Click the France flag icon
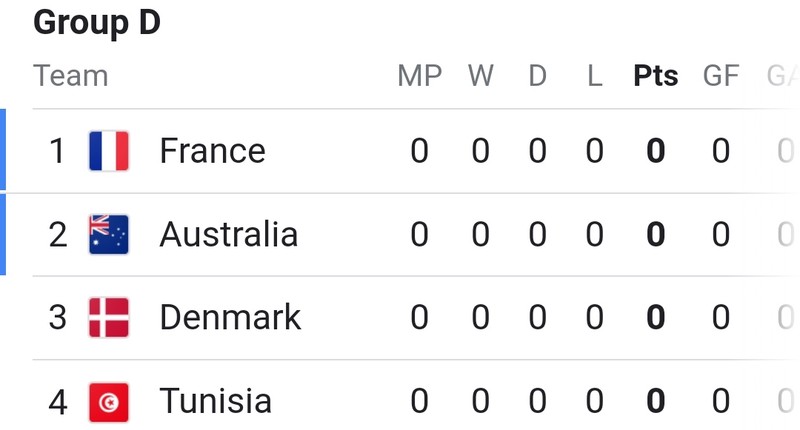The image size is (800, 430). click(109, 151)
